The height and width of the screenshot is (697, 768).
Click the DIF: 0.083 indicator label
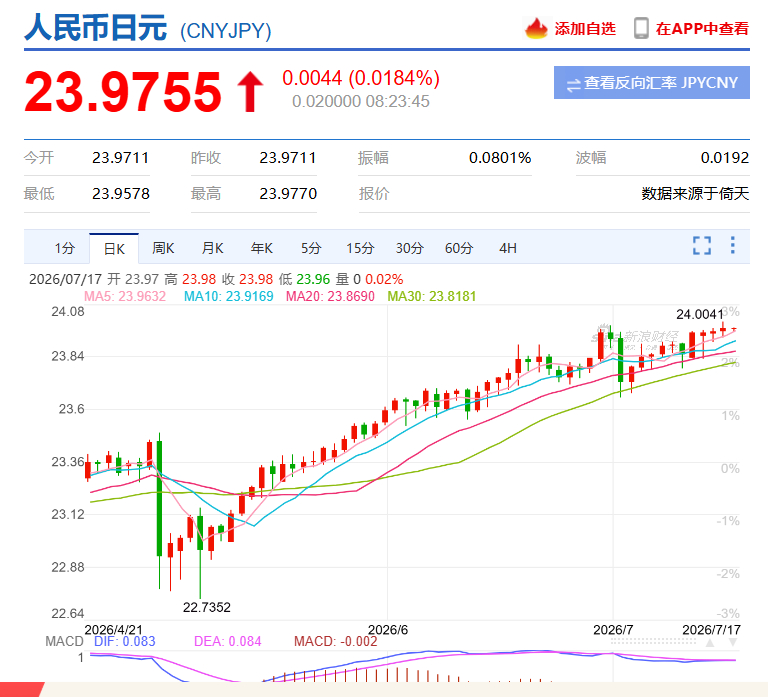coord(124,641)
